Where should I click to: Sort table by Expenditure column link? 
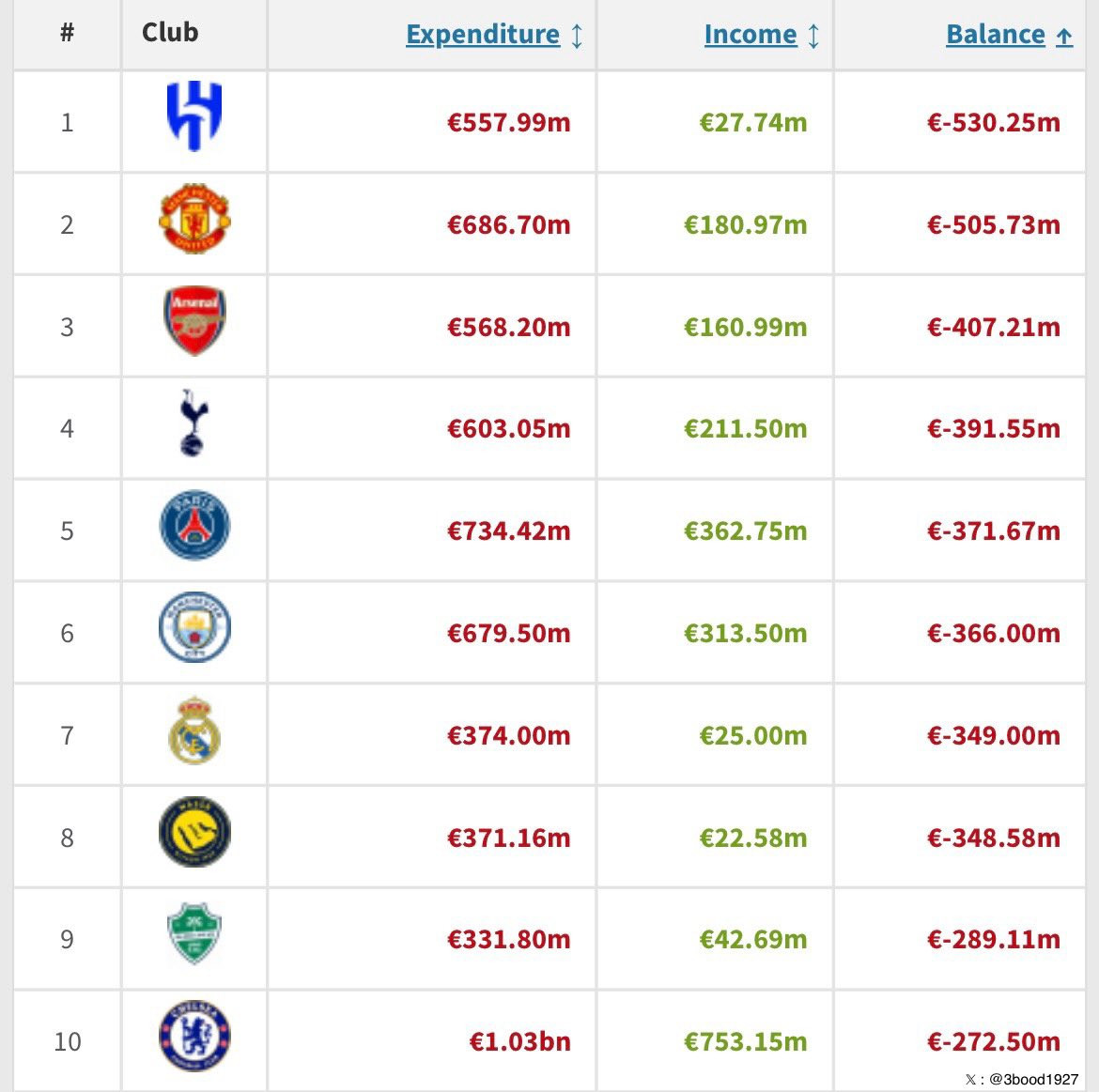[x=483, y=35]
